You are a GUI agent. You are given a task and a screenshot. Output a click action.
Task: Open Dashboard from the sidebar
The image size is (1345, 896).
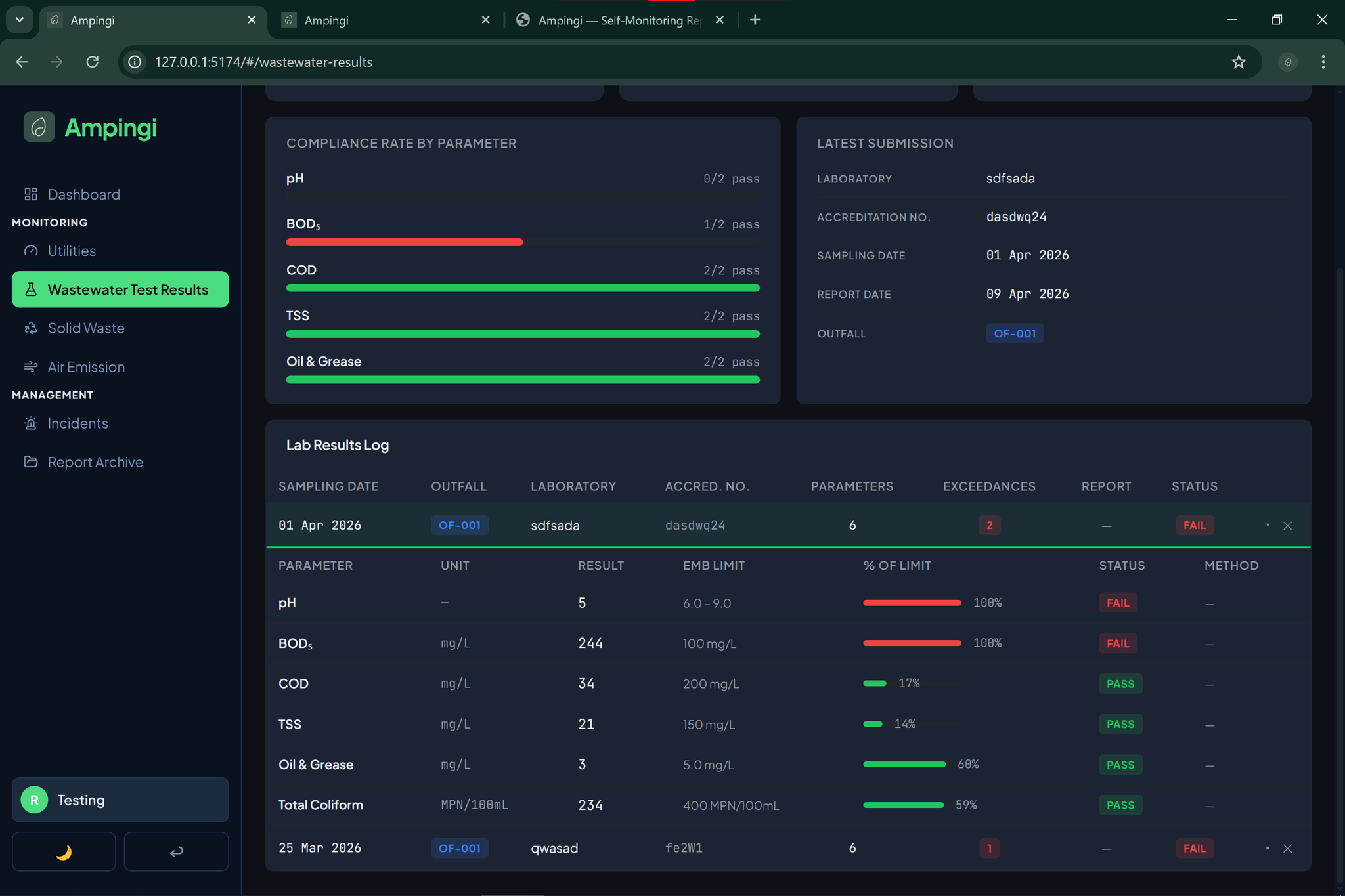[83, 194]
